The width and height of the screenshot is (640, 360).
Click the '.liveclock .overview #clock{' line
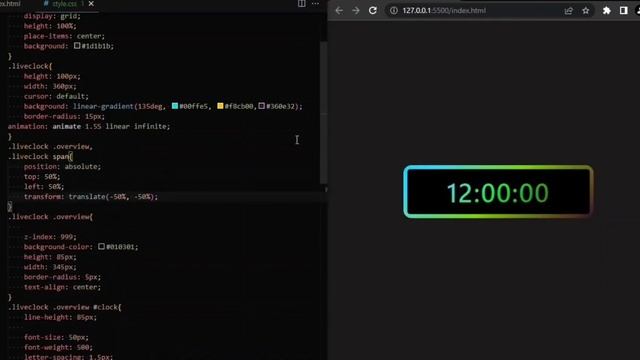tap(64, 307)
